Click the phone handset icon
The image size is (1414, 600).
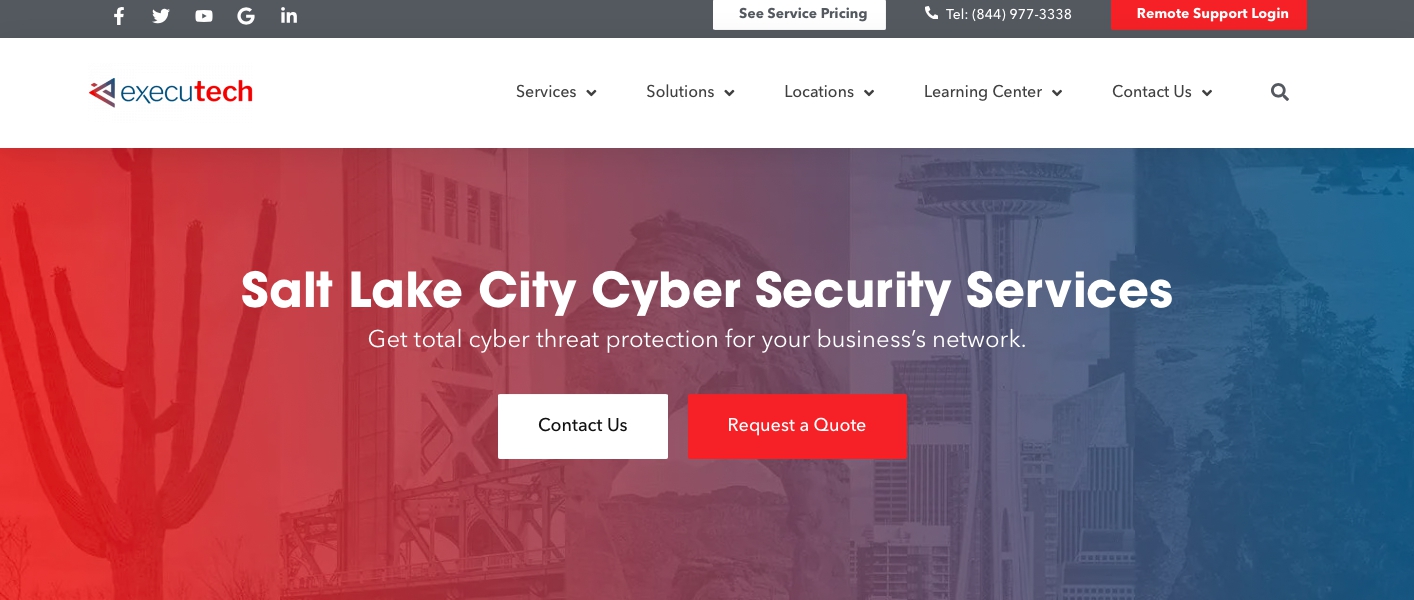point(932,13)
